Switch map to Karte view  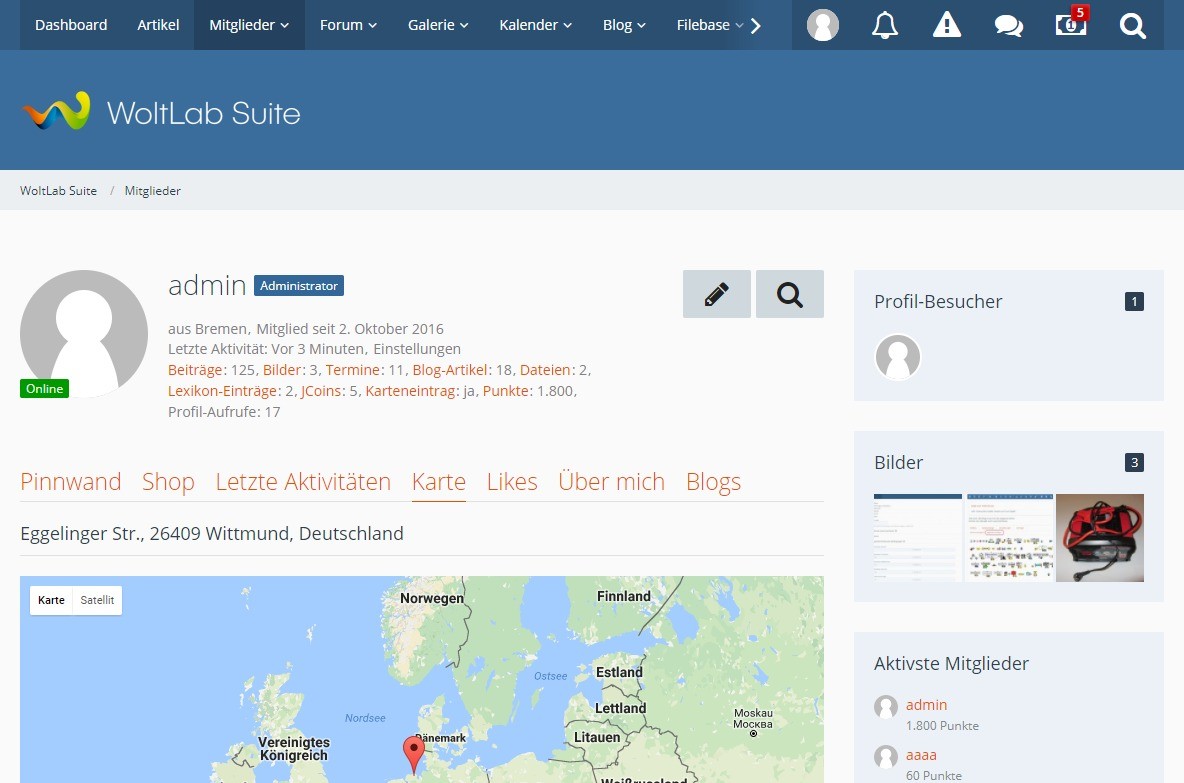(51, 600)
